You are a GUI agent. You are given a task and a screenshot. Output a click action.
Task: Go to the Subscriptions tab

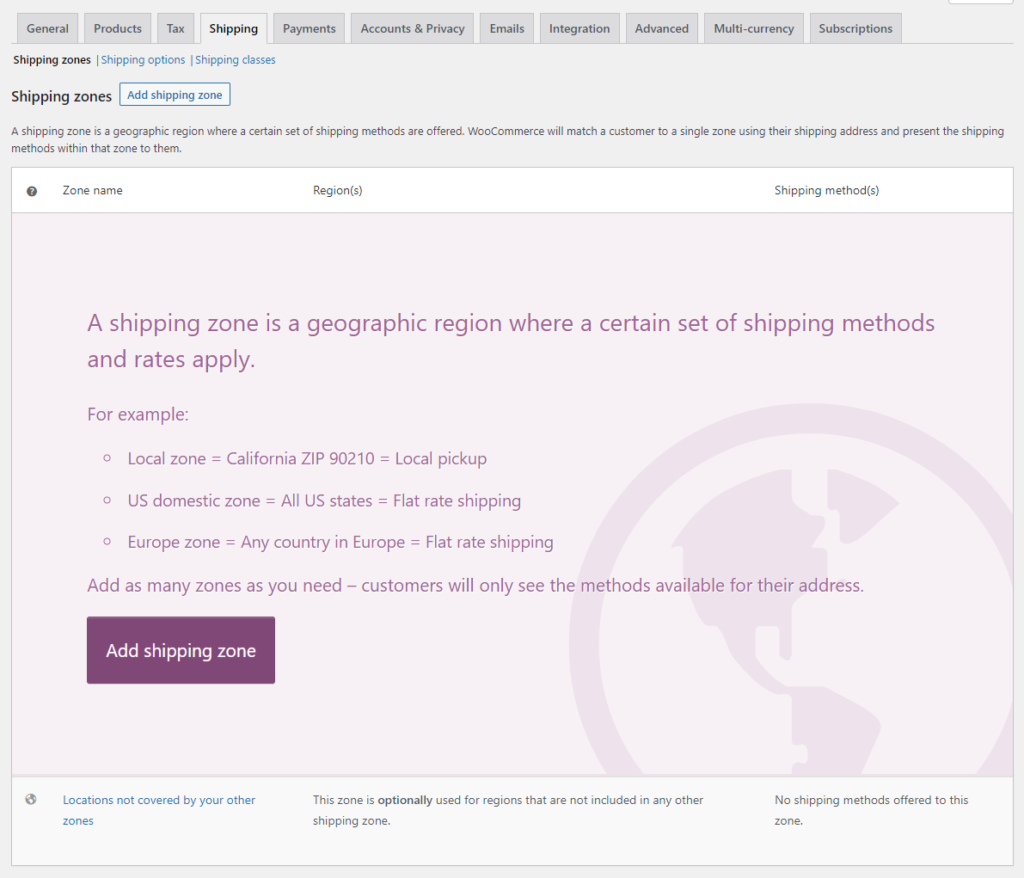(856, 29)
